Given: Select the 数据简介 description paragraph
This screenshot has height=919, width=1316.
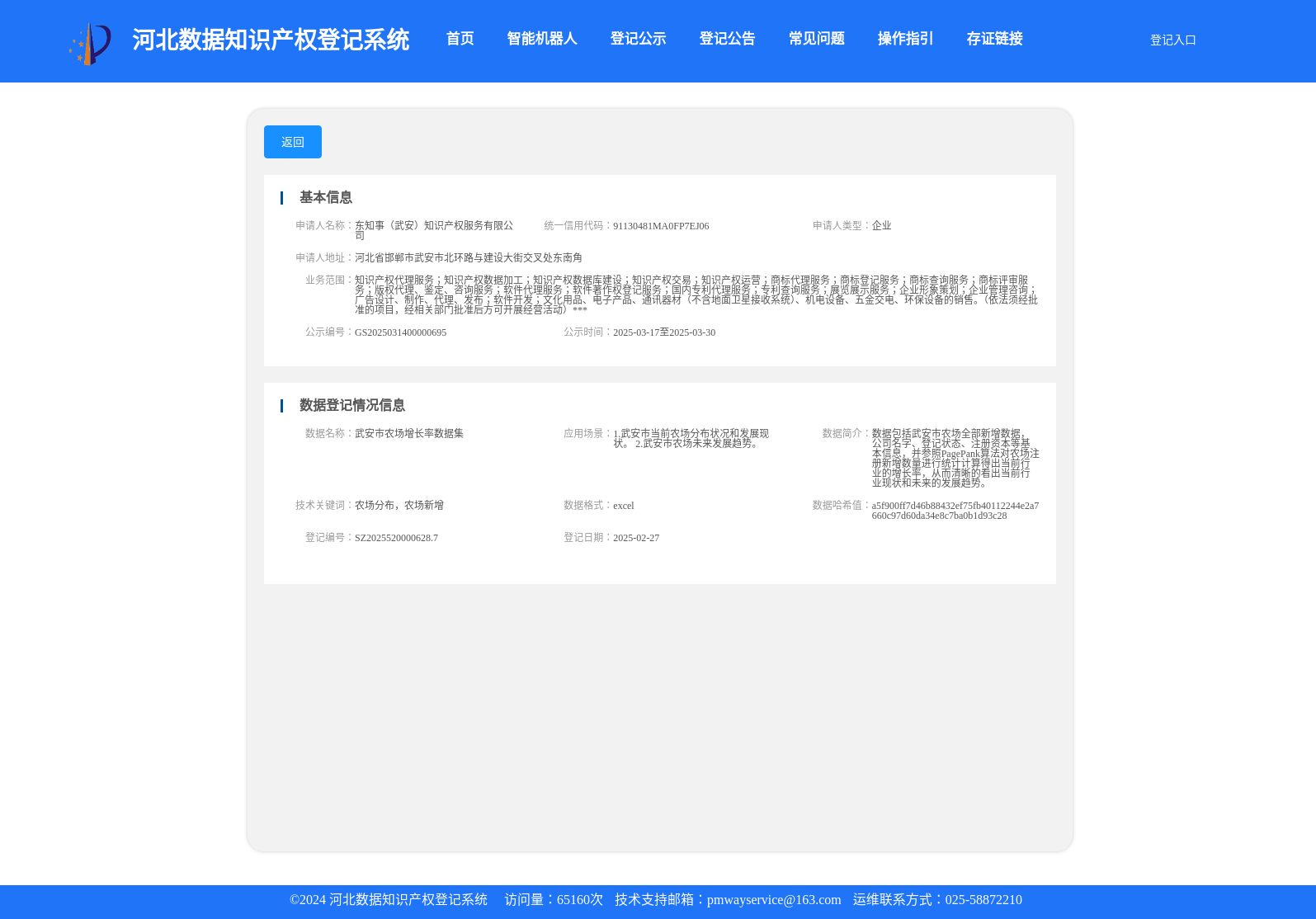Looking at the screenshot, I should [x=955, y=459].
